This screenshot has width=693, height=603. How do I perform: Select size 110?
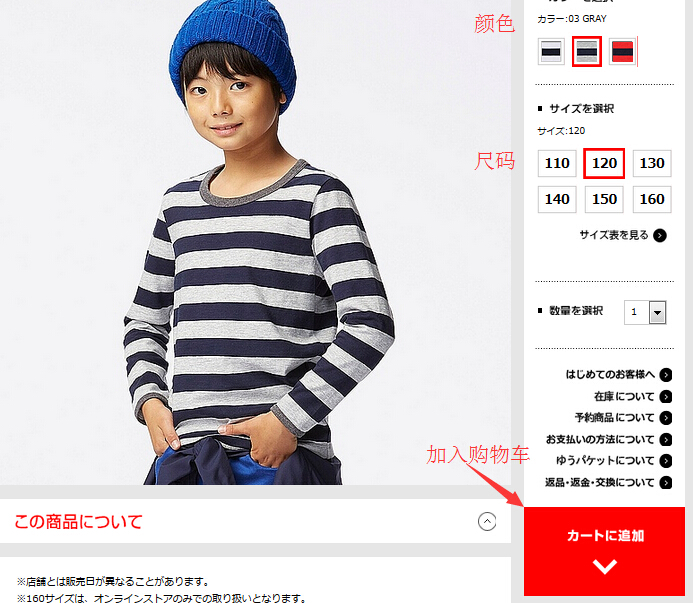557,164
